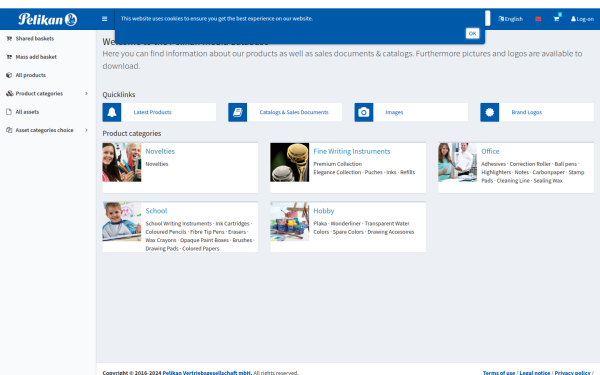Open Fine Writing Instruments category heading
Viewport: 600px width, 375px height.
click(352, 152)
